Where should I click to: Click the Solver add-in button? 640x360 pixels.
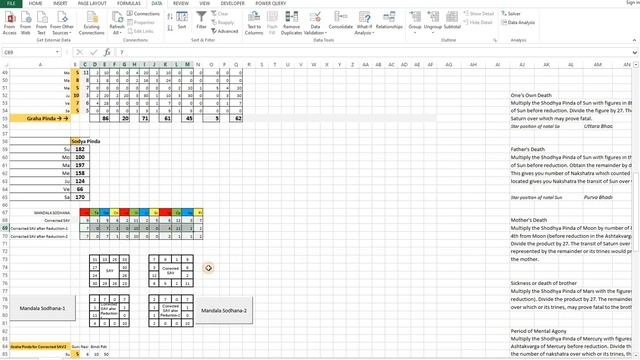[x=511, y=13]
